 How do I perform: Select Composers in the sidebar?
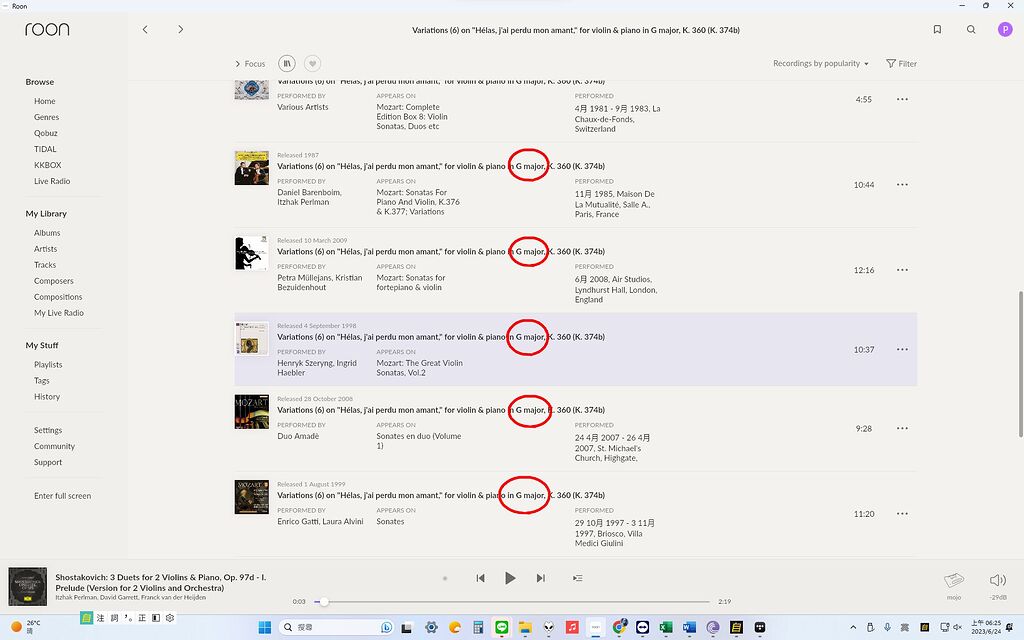[x=53, y=280]
